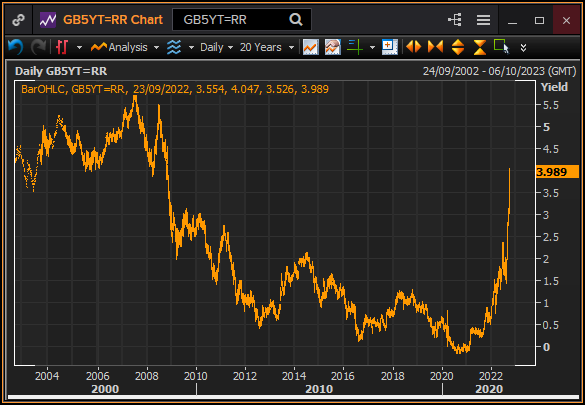This screenshot has width=585, height=405.
Task: Click the 2008 label on time axis
Action: coord(147,376)
